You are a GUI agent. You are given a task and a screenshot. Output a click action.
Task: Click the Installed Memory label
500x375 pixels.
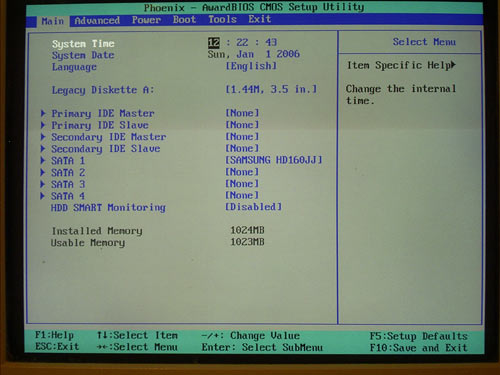pyautogui.click(x=97, y=231)
